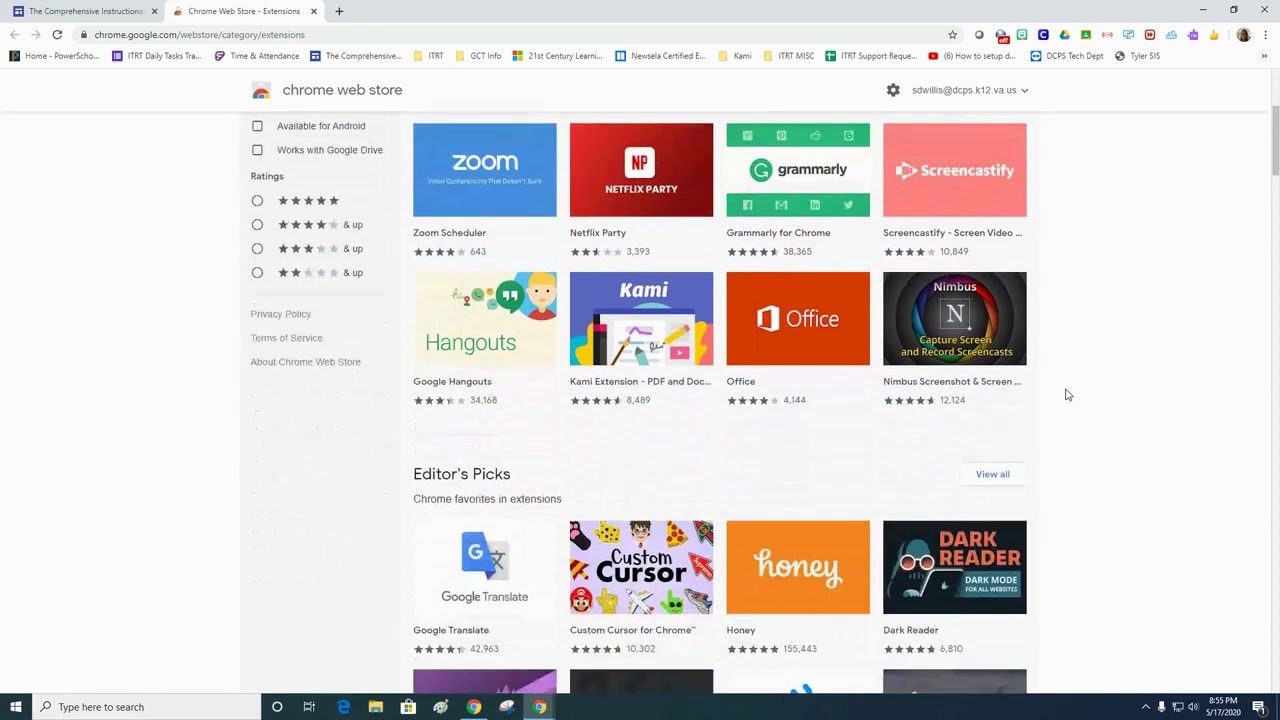The height and width of the screenshot is (720, 1280).
Task: Open Task View on the taskbar
Action: [309, 707]
